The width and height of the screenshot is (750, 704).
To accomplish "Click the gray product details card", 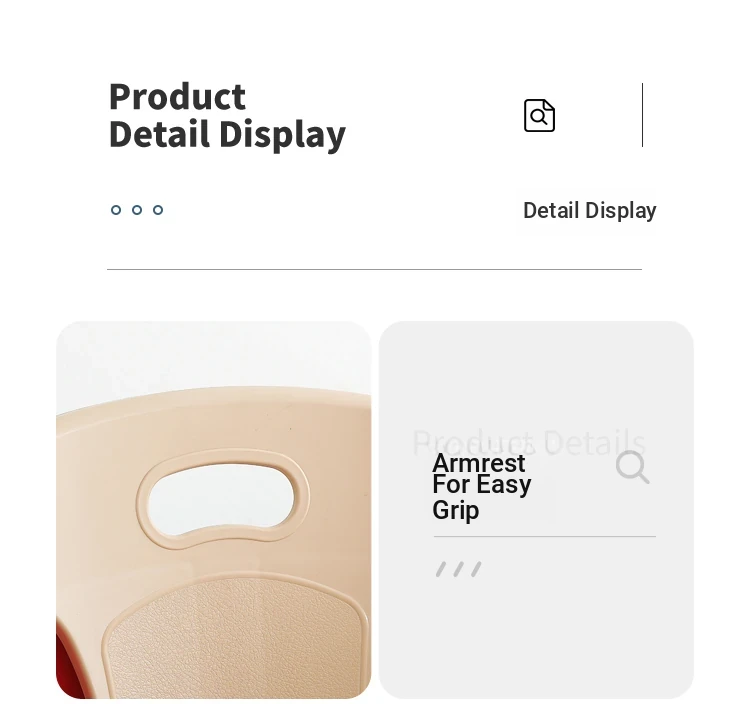I will click(x=536, y=510).
